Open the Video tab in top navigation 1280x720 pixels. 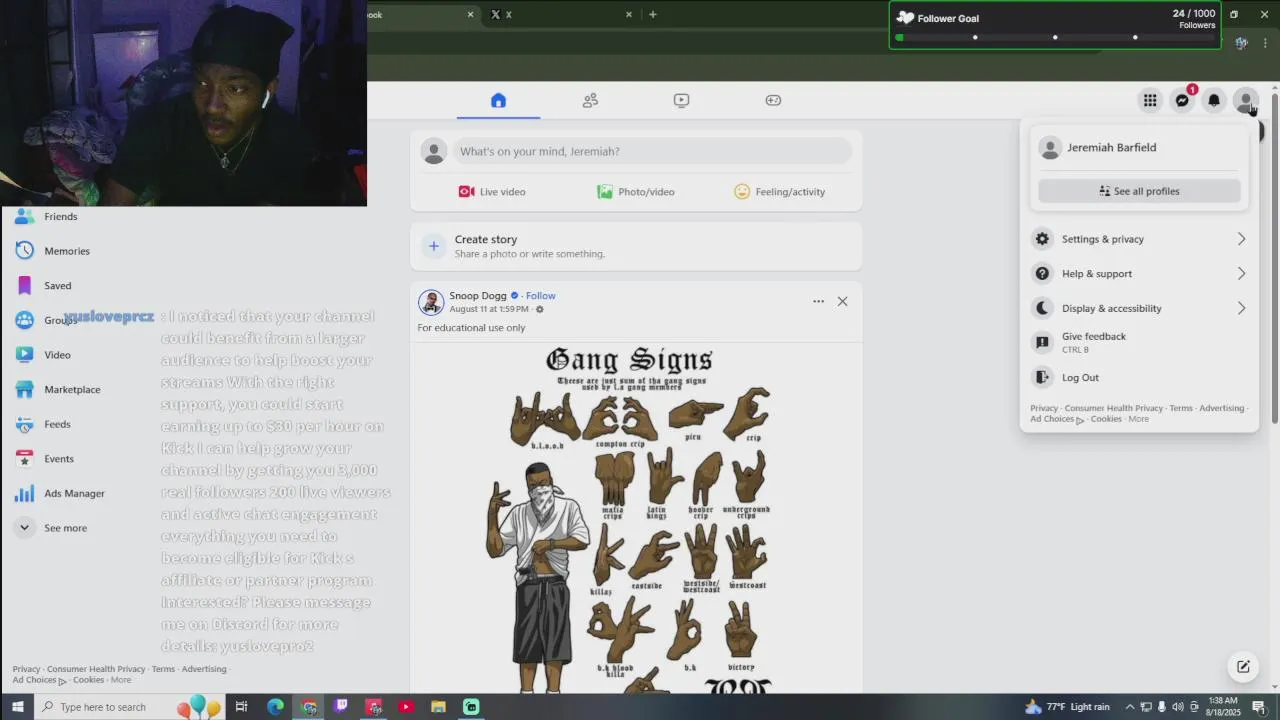(681, 100)
